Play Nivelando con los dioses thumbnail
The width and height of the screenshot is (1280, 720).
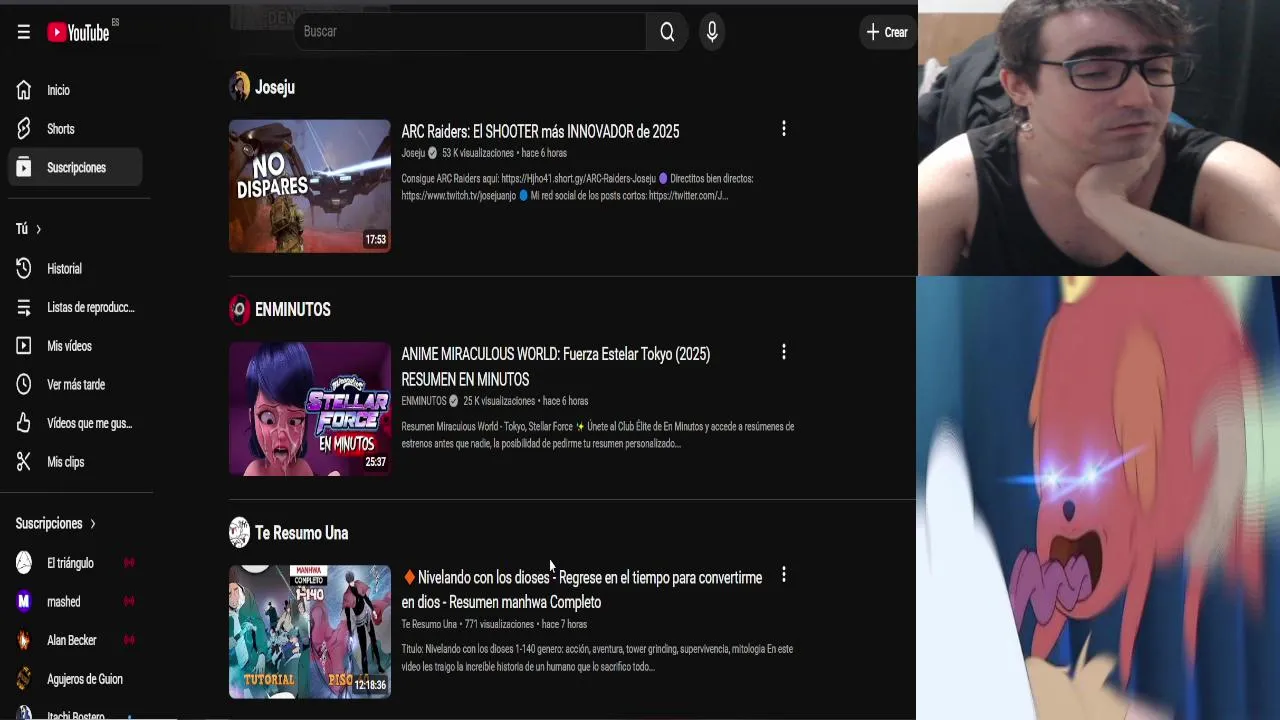click(310, 632)
